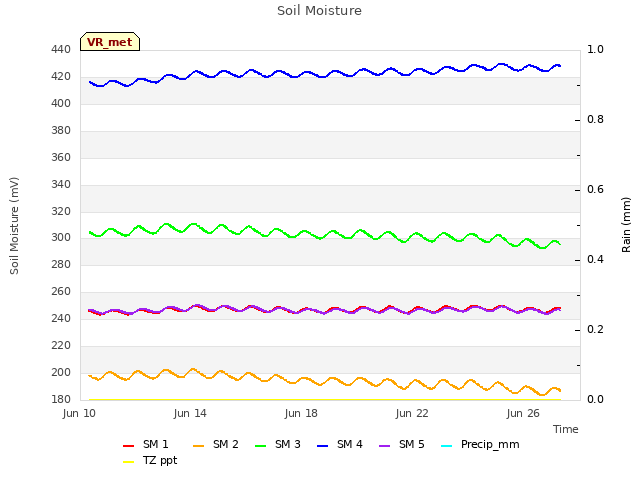Click the Precip_mm legend entry

coord(480,444)
